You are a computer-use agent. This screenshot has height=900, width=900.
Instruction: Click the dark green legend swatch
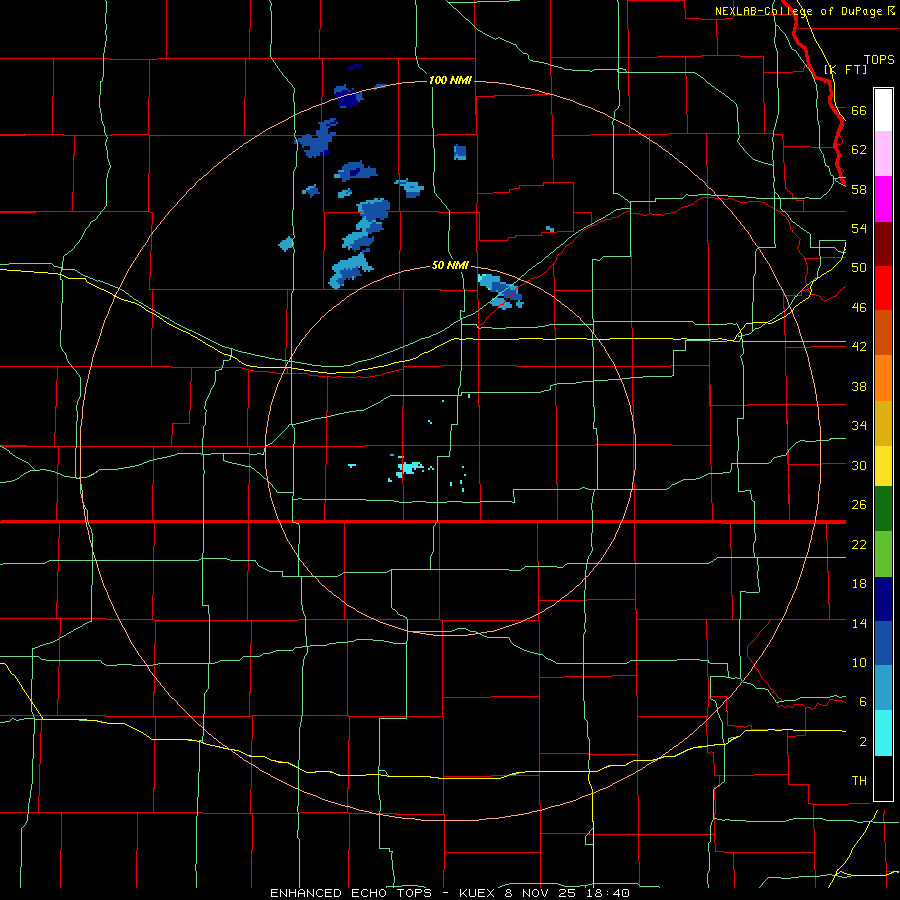883,509
